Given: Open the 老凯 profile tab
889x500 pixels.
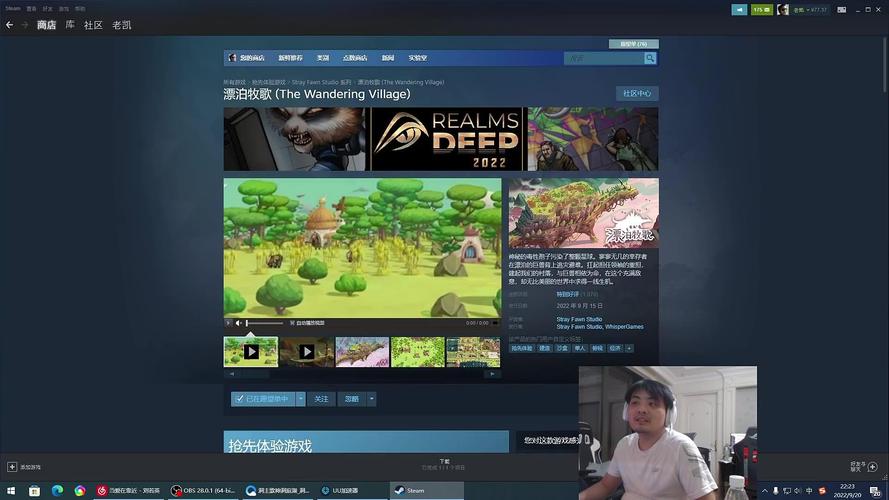Looking at the screenshot, I should [x=121, y=25].
